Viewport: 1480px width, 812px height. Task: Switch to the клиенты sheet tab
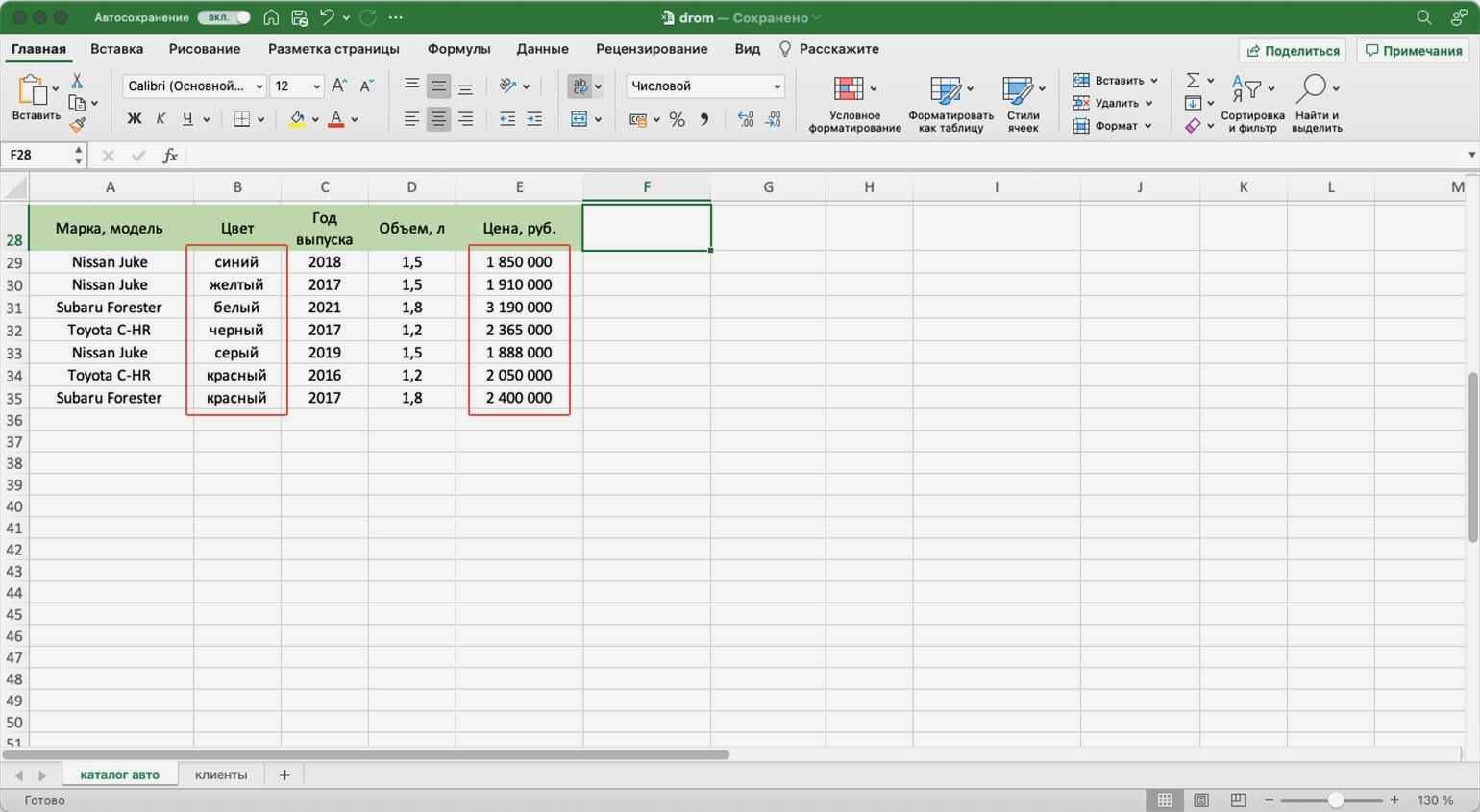tap(221, 775)
